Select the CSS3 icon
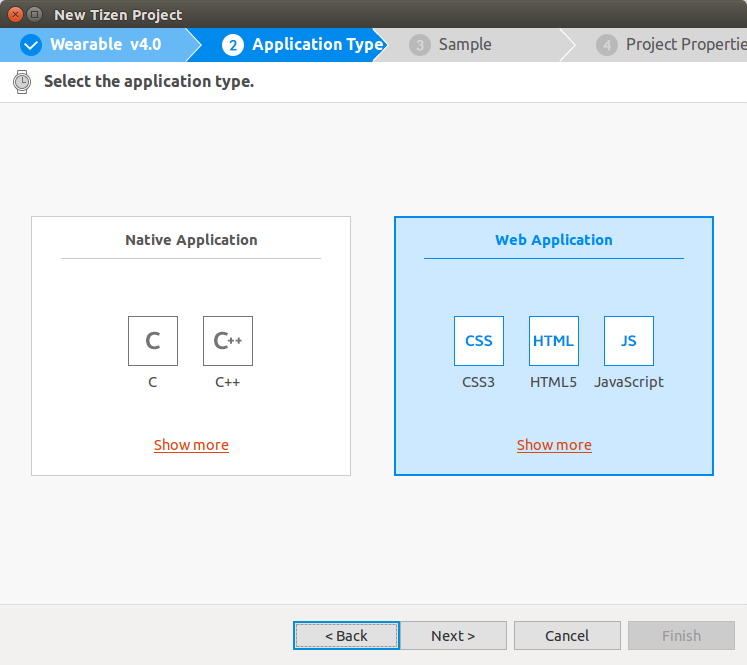The width and height of the screenshot is (747, 665). [479, 341]
